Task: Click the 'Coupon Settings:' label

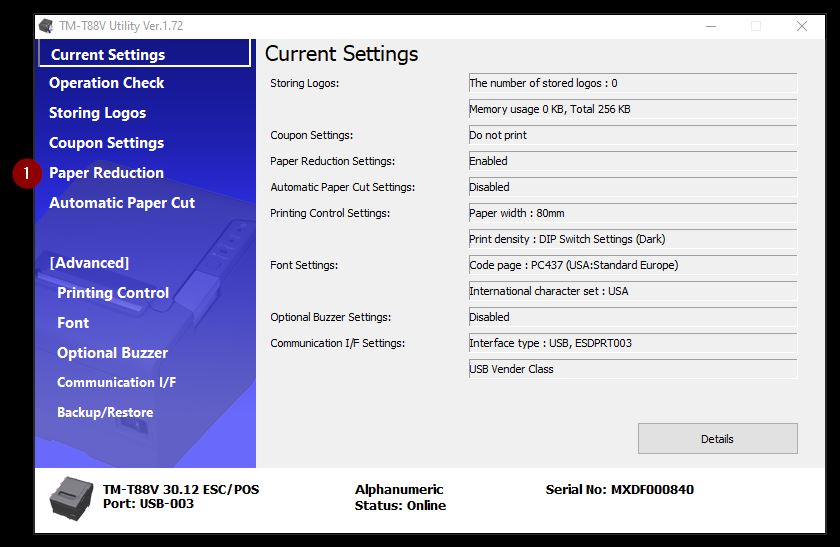Action: [x=311, y=135]
